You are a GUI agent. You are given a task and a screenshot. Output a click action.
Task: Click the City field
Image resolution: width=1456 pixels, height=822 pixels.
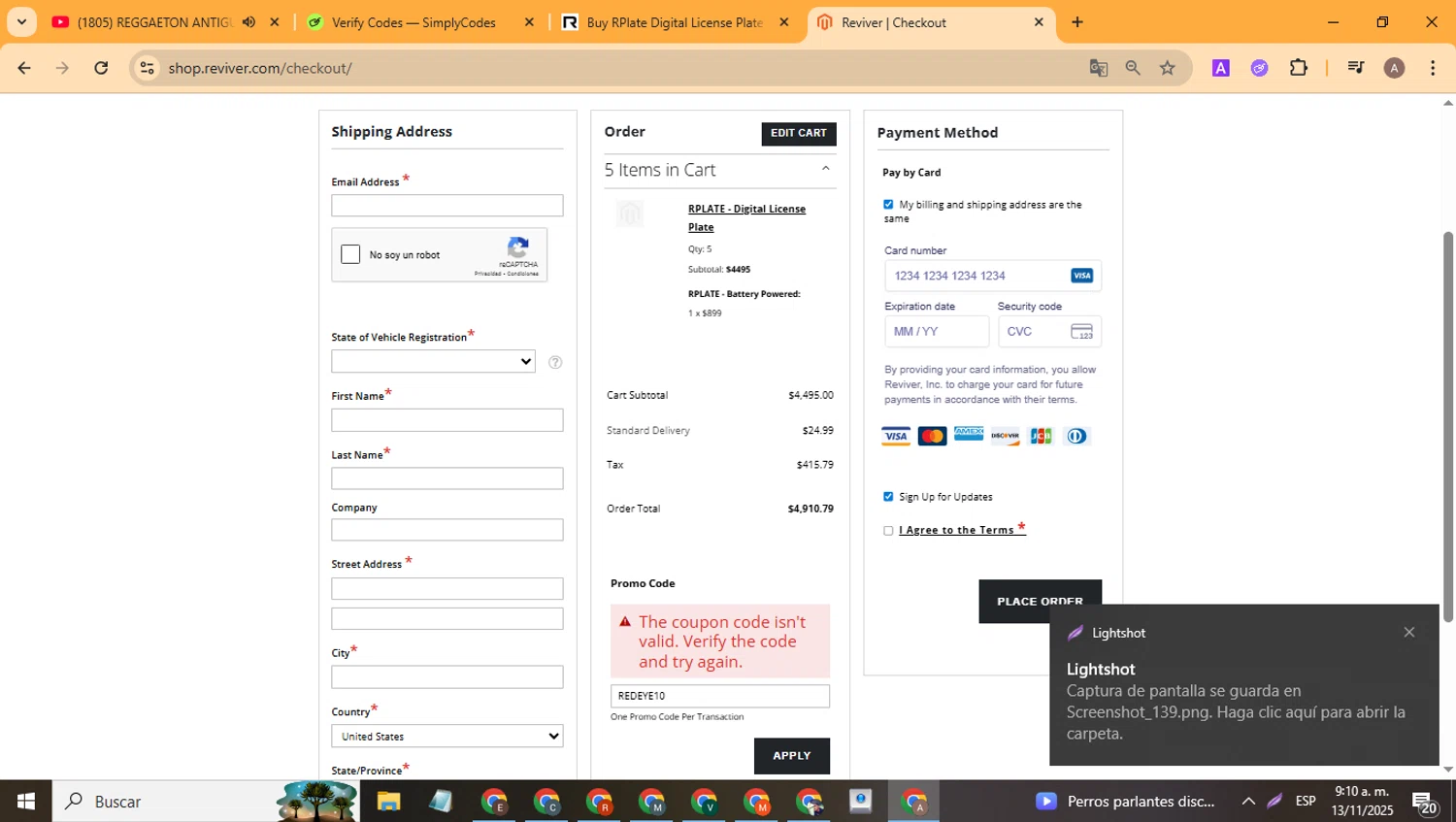[x=447, y=677]
